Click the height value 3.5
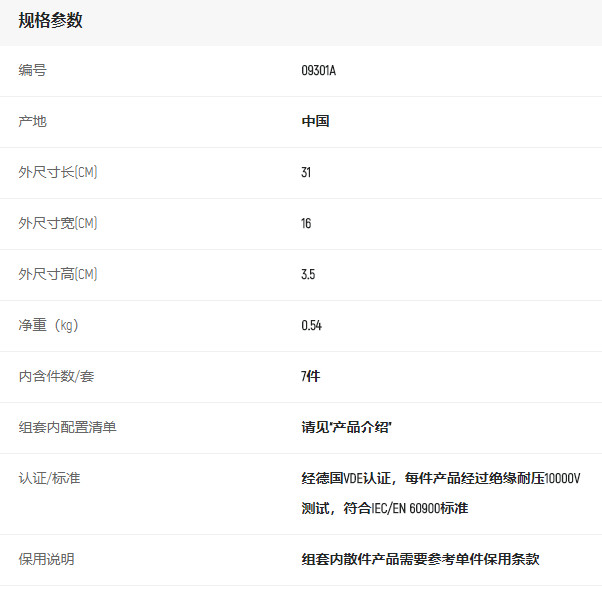 point(308,275)
